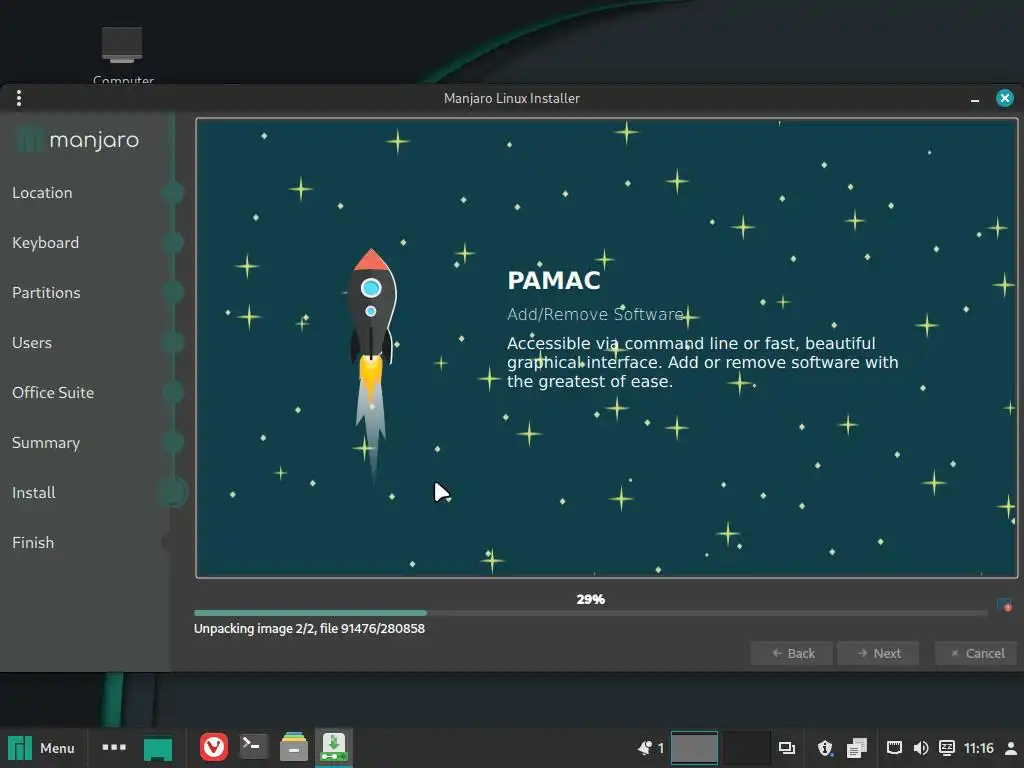Switch to second workspace in pager

pyautogui.click(x=746, y=748)
